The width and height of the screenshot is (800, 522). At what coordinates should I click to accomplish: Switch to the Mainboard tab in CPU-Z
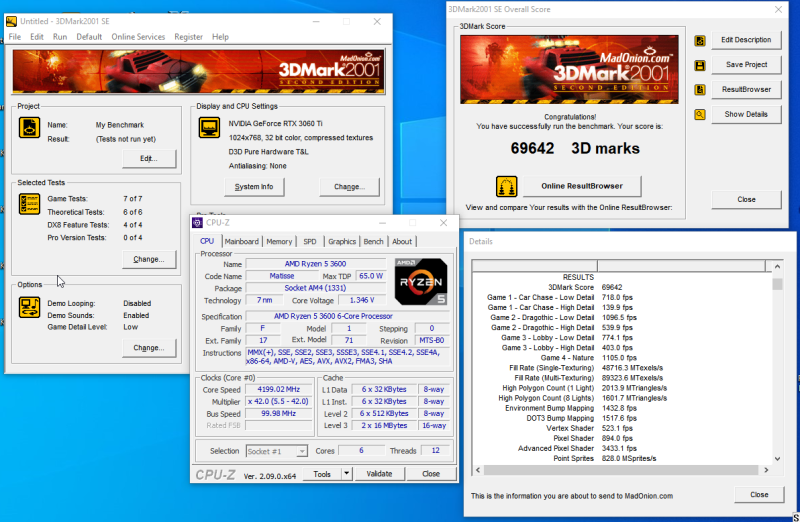pos(242,241)
